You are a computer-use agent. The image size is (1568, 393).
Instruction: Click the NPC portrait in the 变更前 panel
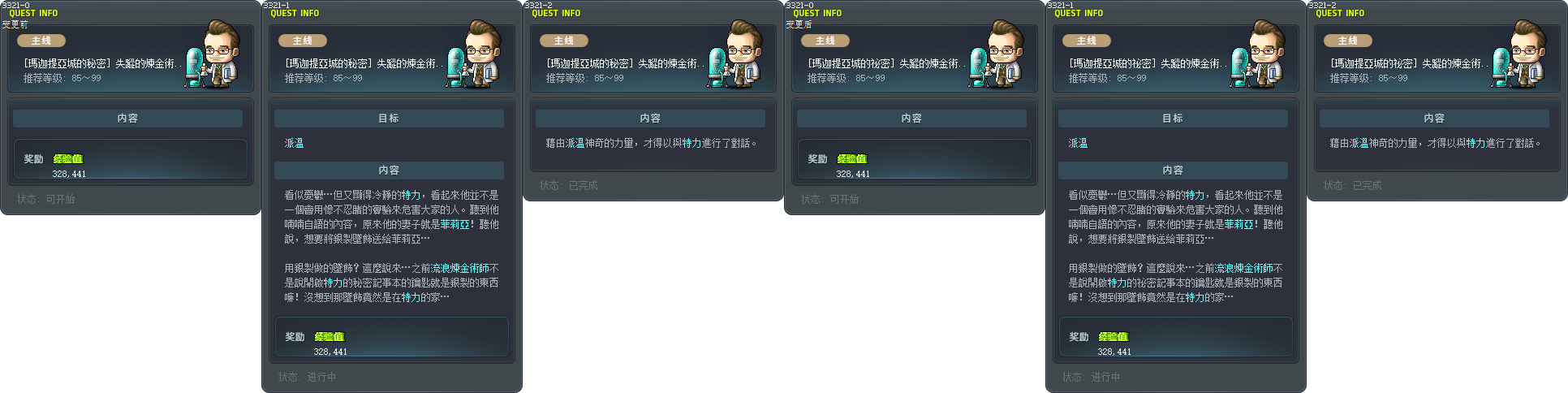pyautogui.click(x=213, y=54)
